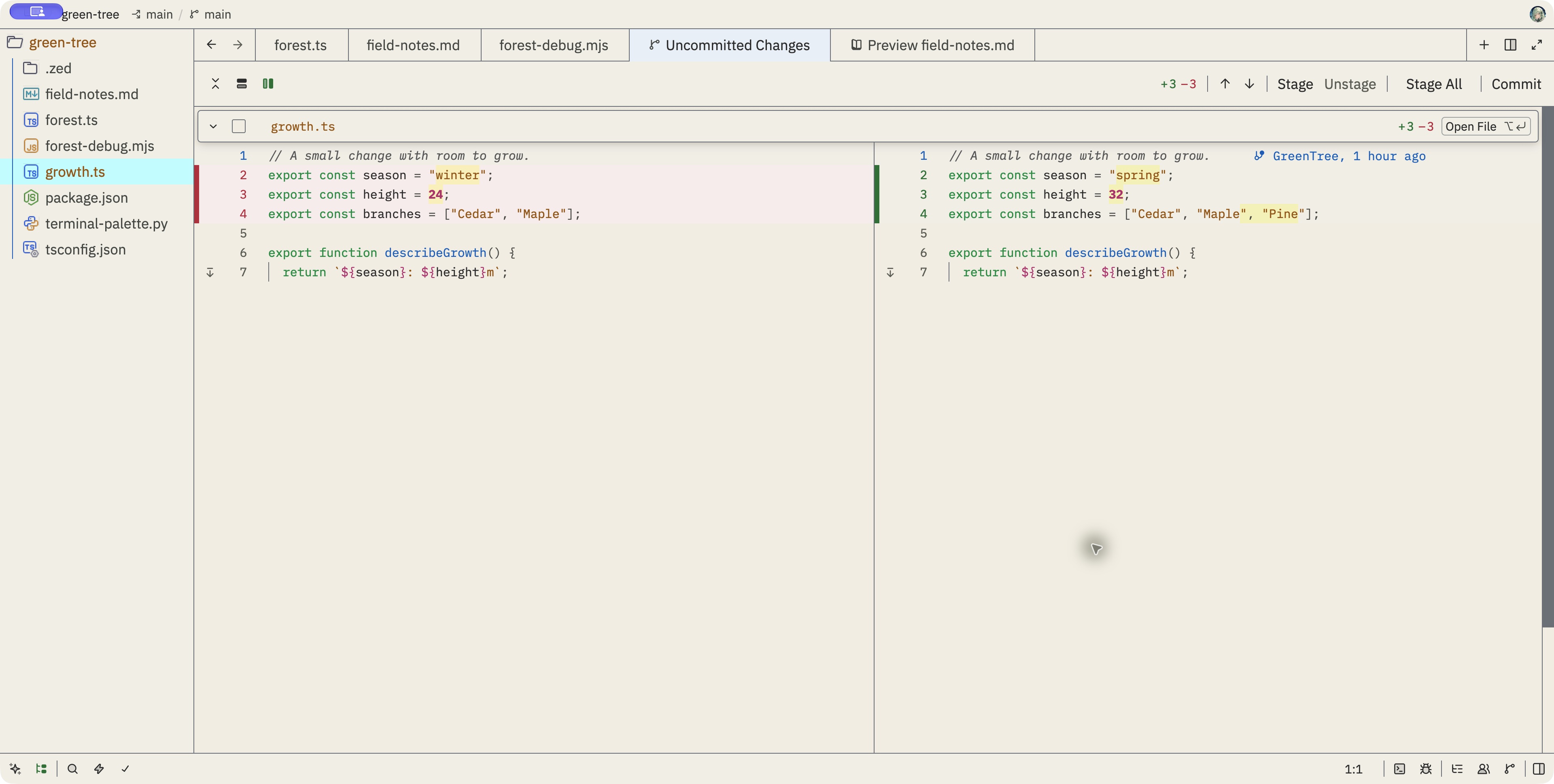Open the collaboration people icon
The height and width of the screenshot is (784, 1554).
pos(1484,768)
